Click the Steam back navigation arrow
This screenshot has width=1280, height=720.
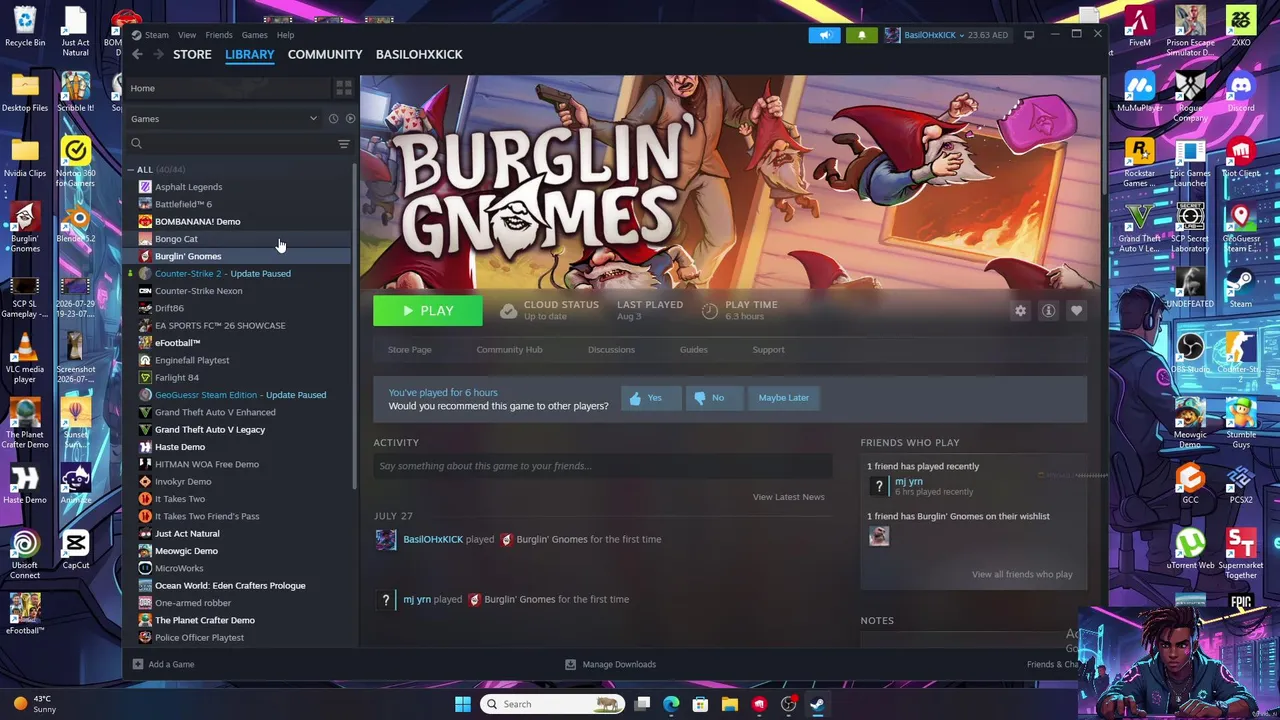pyautogui.click(x=137, y=54)
